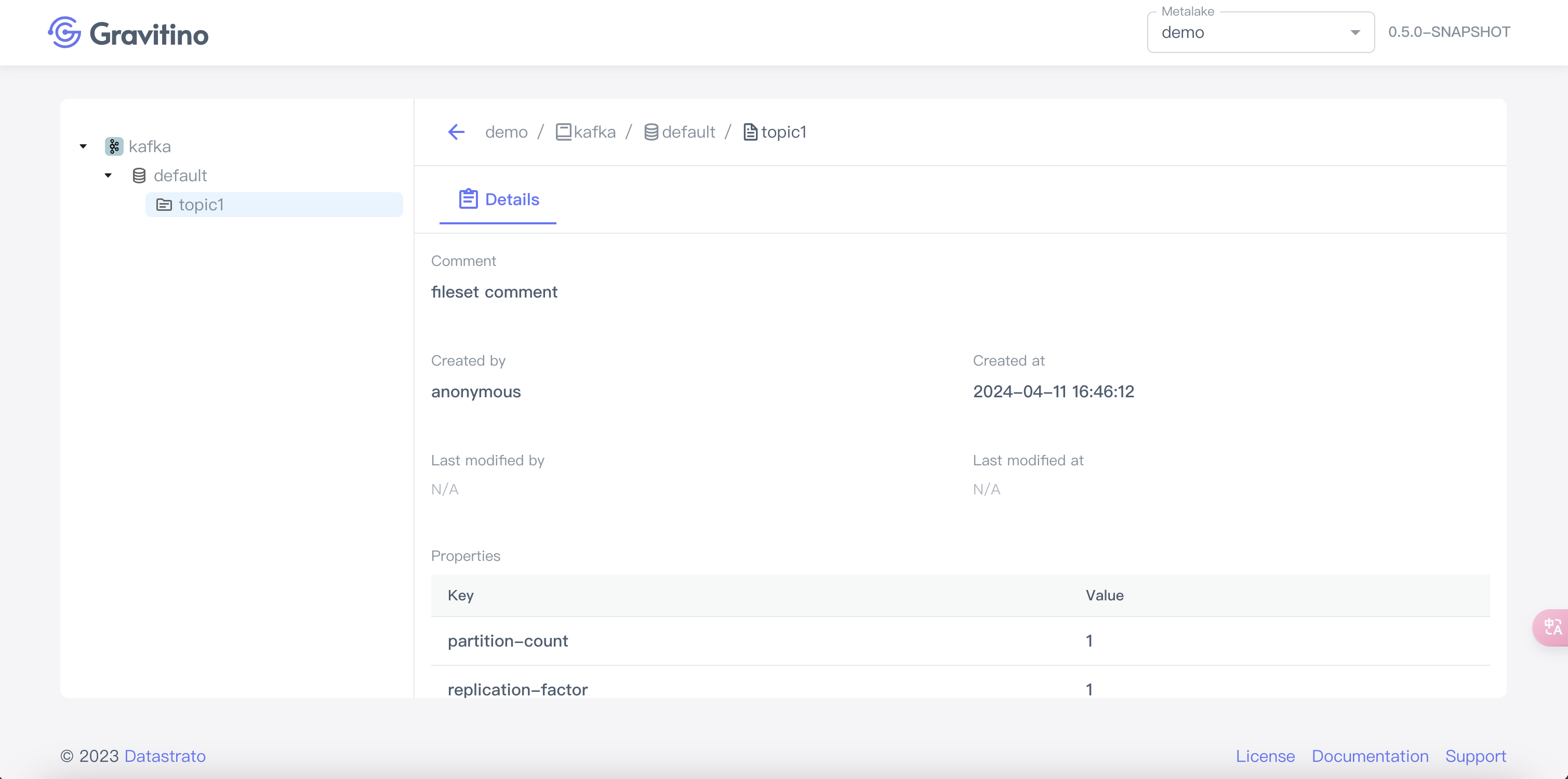Select topic1 in the tree
This screenshot has height=779, width=1568.
[x=201, y=205]
